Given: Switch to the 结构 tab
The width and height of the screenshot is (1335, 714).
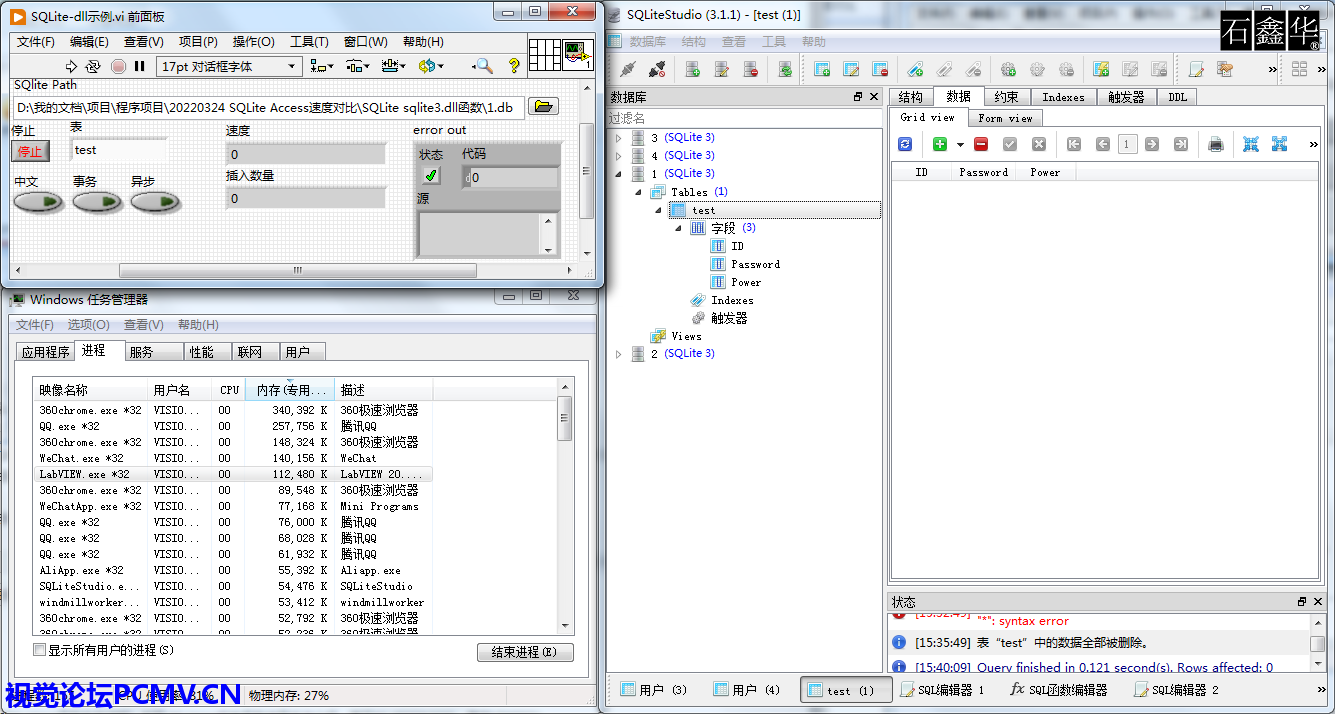Looking at the screenshot, I should [x=910, y=97].
